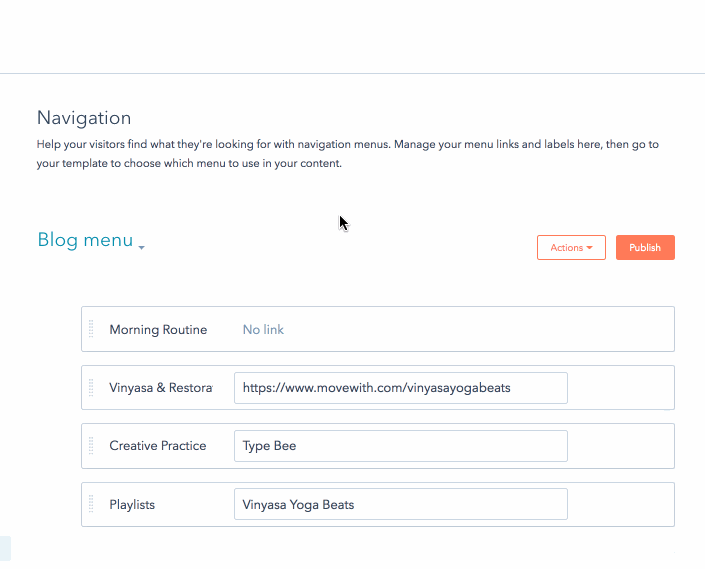Open the Blog menu selector caret
This screenshot has height=569, width=705.
(142, 248)
